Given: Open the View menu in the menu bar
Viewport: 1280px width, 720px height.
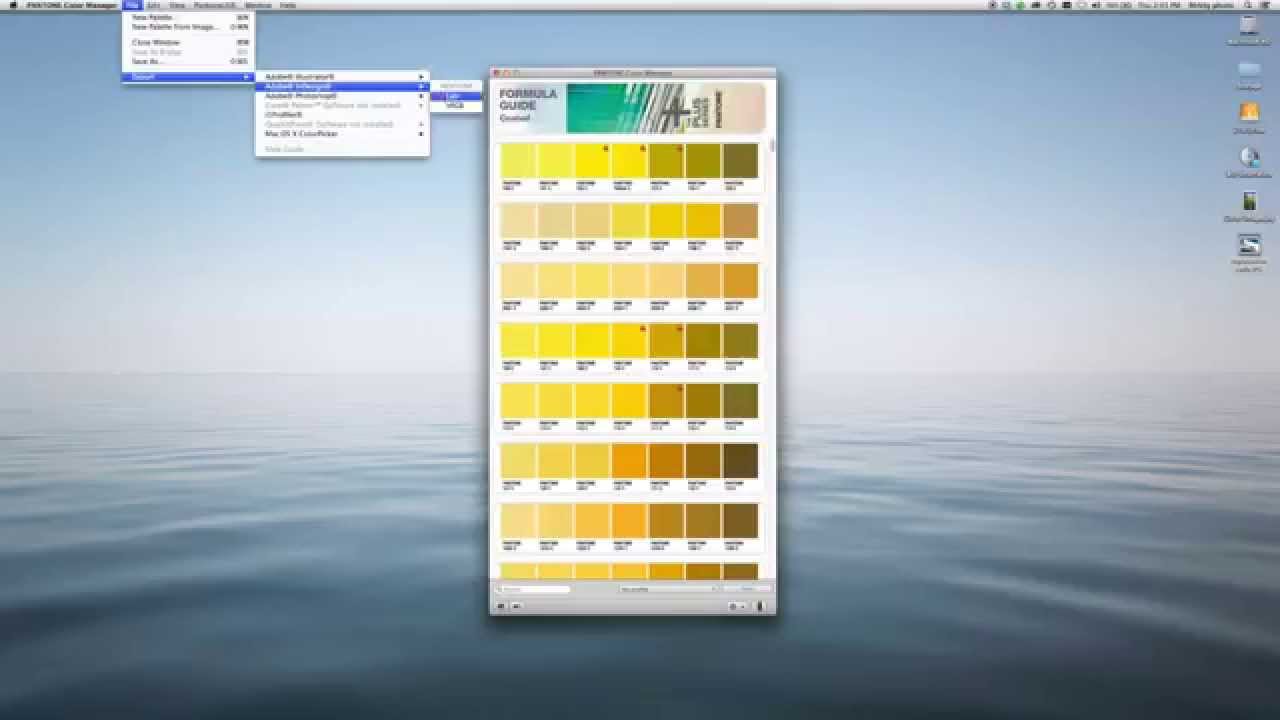Looking at the screenshot, I should point(177,5).
